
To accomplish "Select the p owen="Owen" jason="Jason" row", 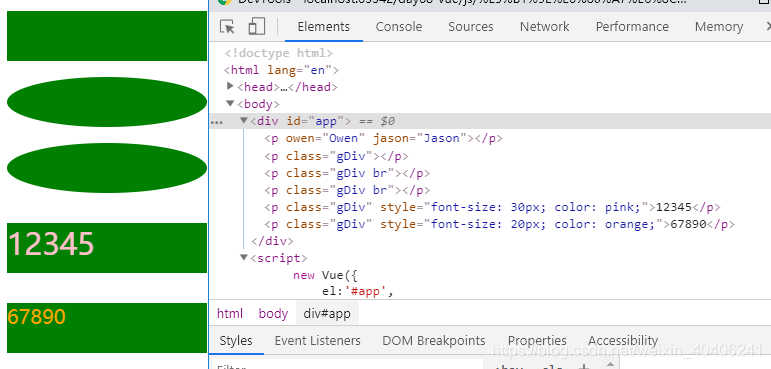I will pos(383,138).
